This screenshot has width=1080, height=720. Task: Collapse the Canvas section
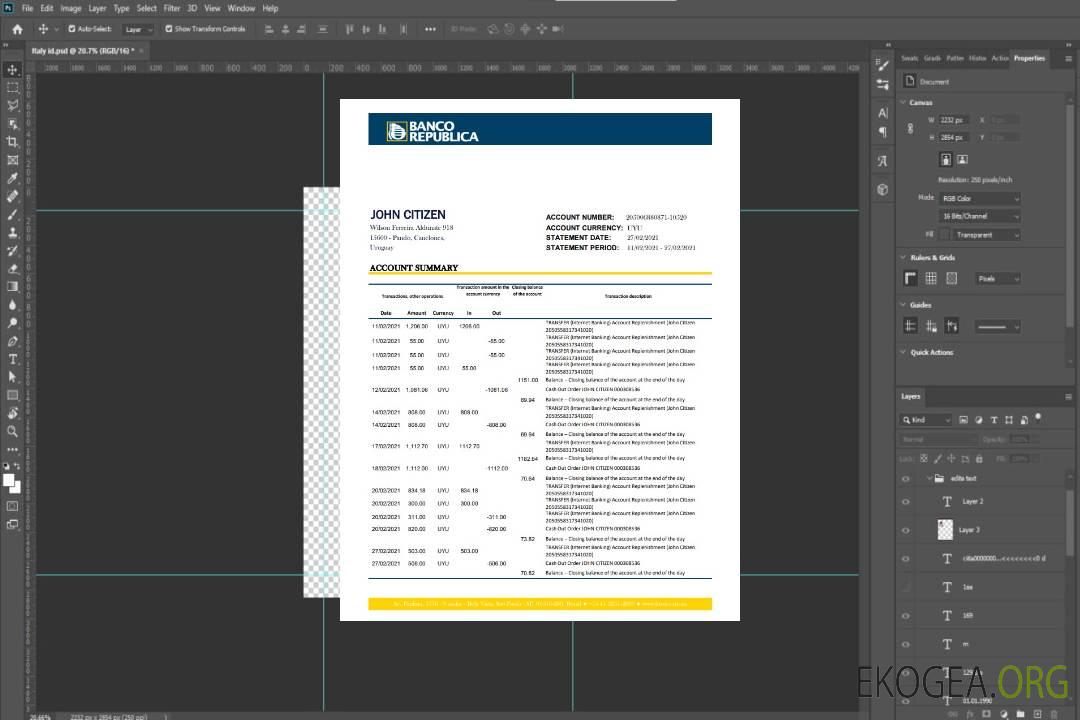(x=903, y=102)
